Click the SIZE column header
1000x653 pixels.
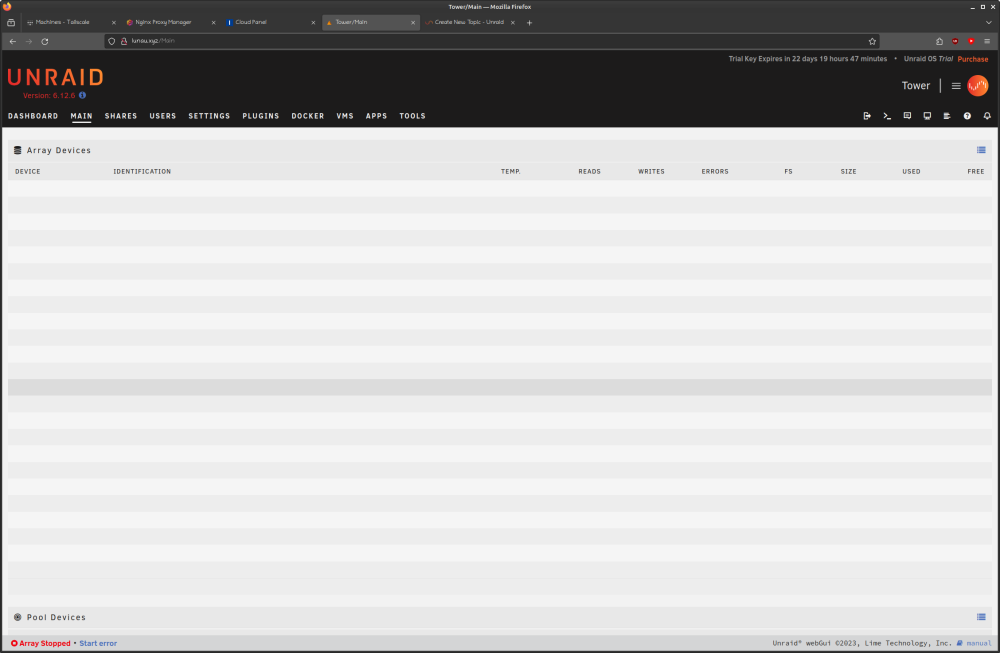pyautogui.click(x=848, y=172)
